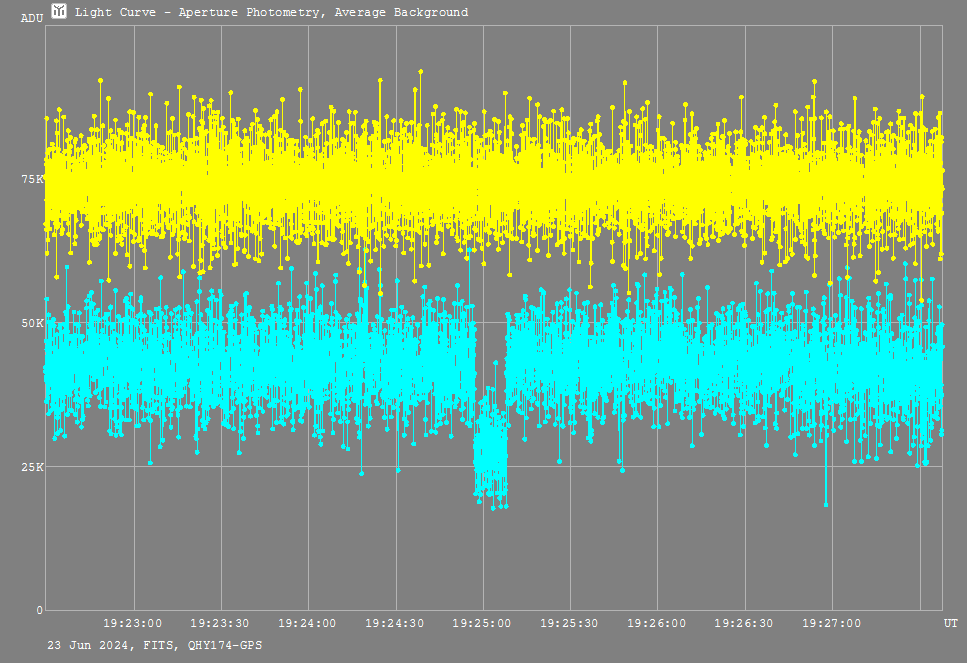Click the 19:26:30 time label
Viewport: 967px width, 663px height.
pos(744,624)
